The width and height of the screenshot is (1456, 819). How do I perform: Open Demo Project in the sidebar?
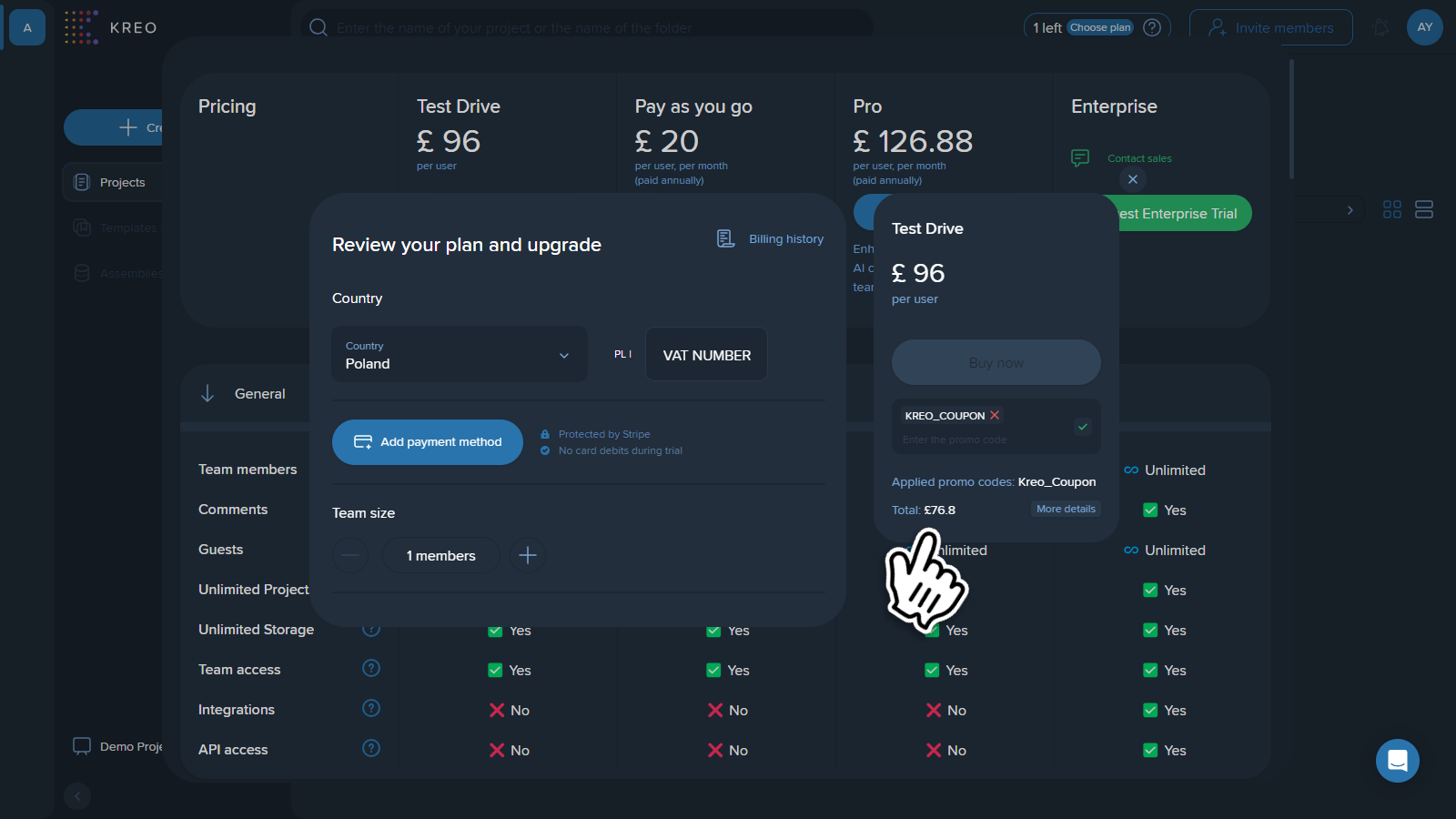coord(117,746)
